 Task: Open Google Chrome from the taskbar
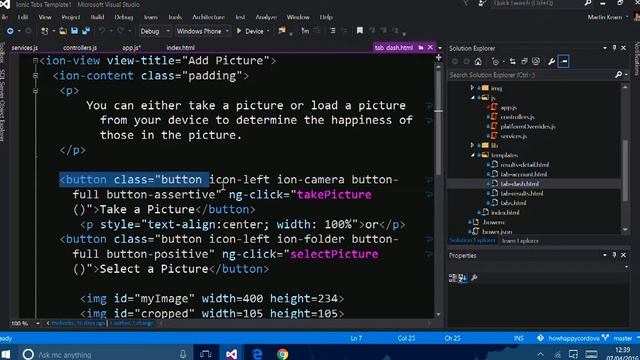282,354
